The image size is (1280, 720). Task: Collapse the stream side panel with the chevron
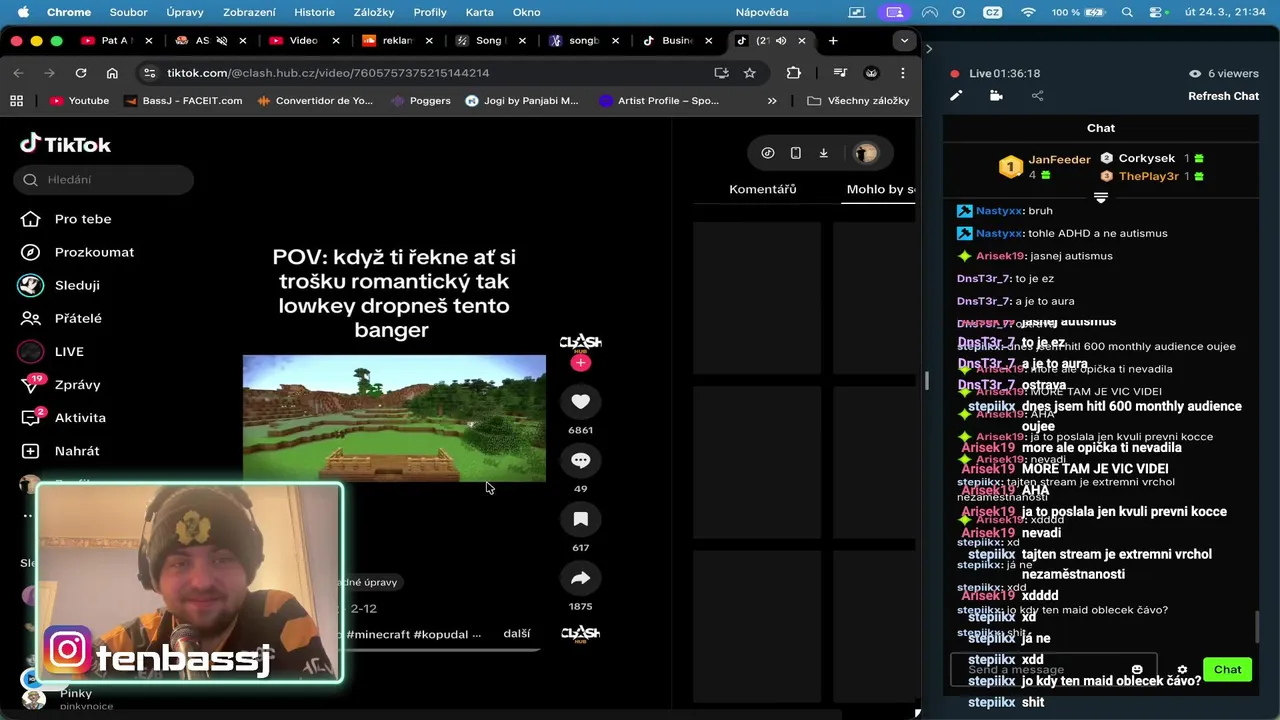pyautogui.click(x=929, y=48)
